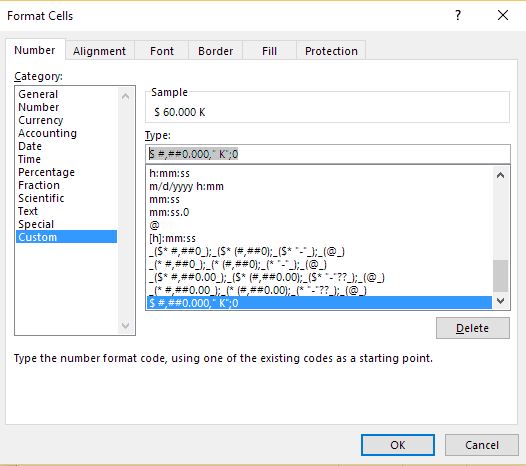Go to the Border tab
The width and height of the screenshot is (526, 466).
coord(215,51)
